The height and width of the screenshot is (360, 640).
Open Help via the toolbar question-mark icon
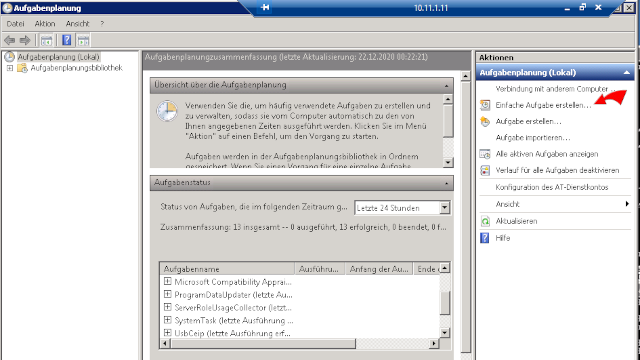67,40
